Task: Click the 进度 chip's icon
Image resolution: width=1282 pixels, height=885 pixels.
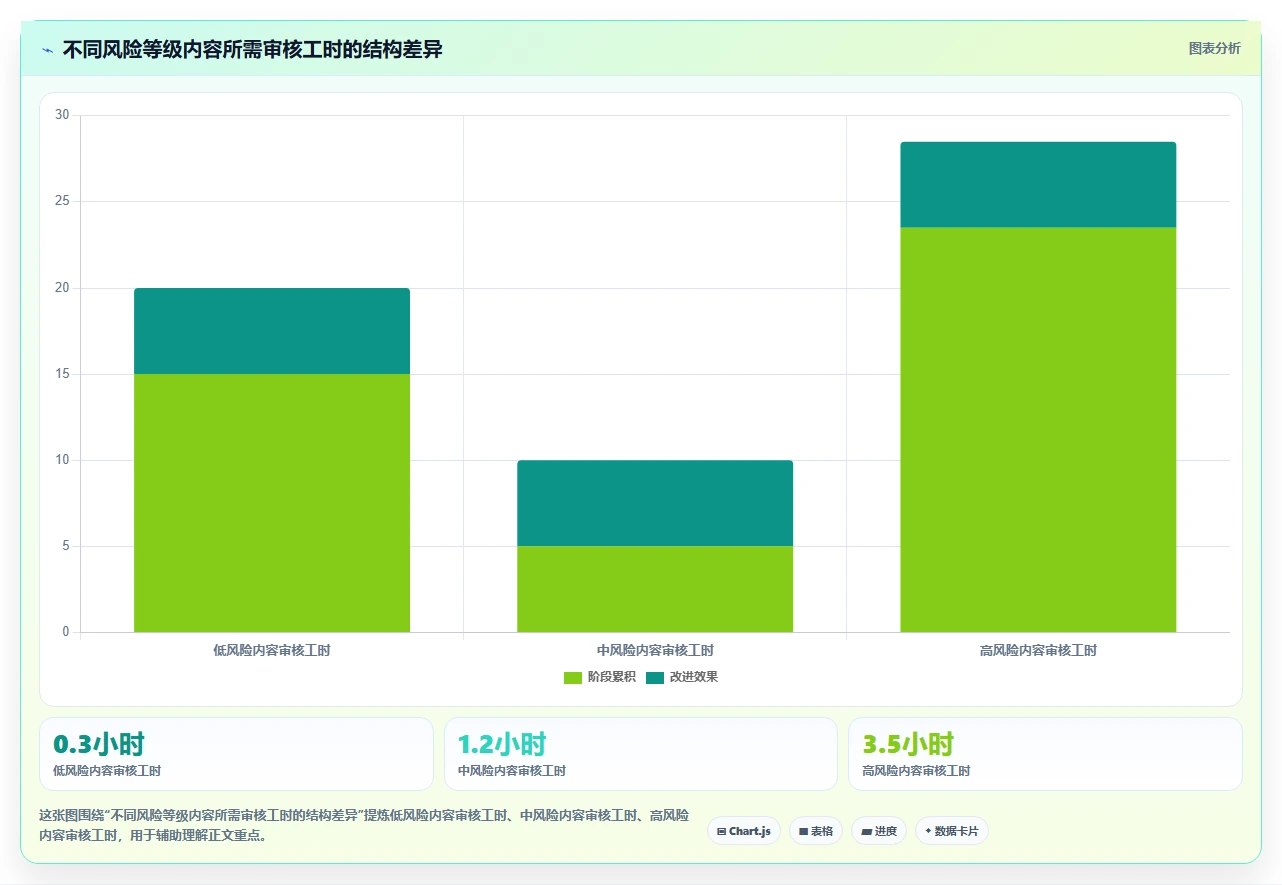Action: click(866, 832)
